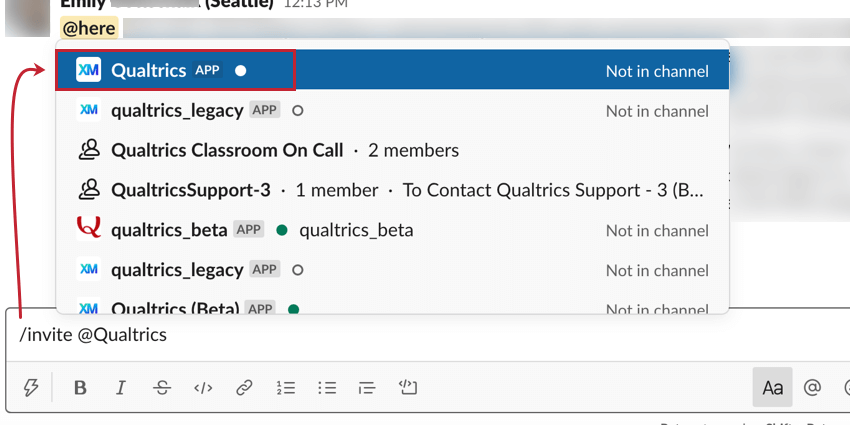
Task: Toggle italic formatting
Action: point(121,388)
